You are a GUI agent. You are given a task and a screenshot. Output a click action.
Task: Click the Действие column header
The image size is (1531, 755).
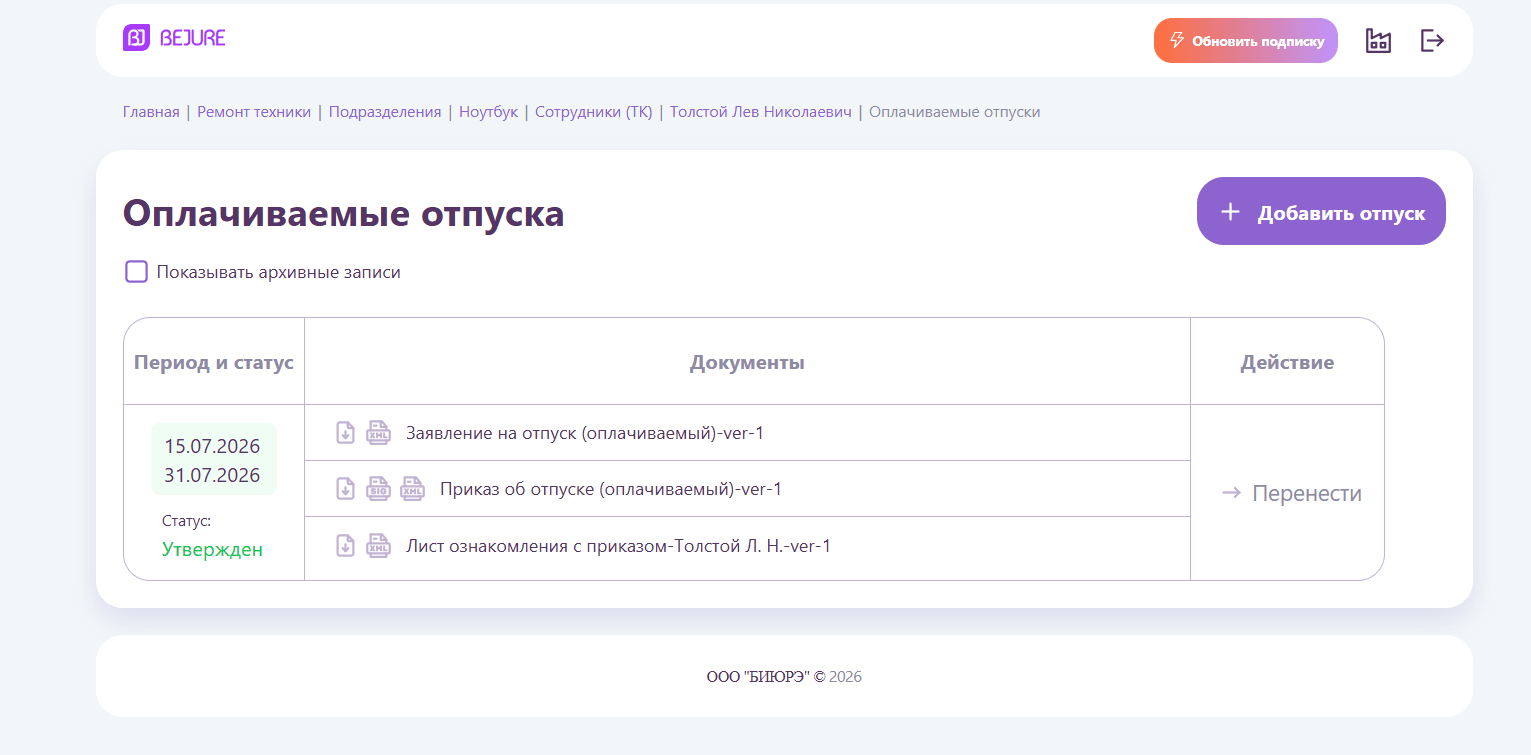(1287, 362)
